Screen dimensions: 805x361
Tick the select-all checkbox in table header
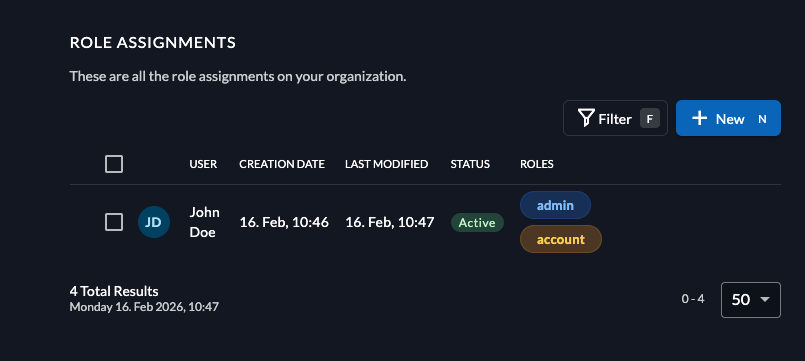(114, 164)
